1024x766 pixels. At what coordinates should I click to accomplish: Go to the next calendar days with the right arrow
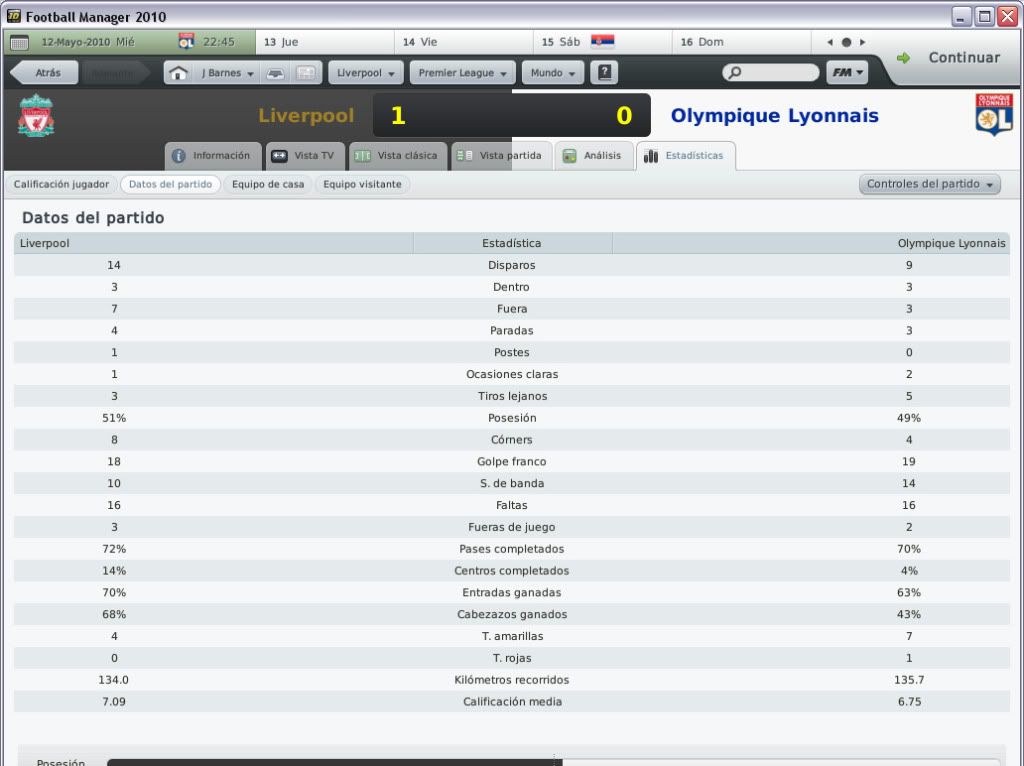pyautogui.click(x=863, y=42)
